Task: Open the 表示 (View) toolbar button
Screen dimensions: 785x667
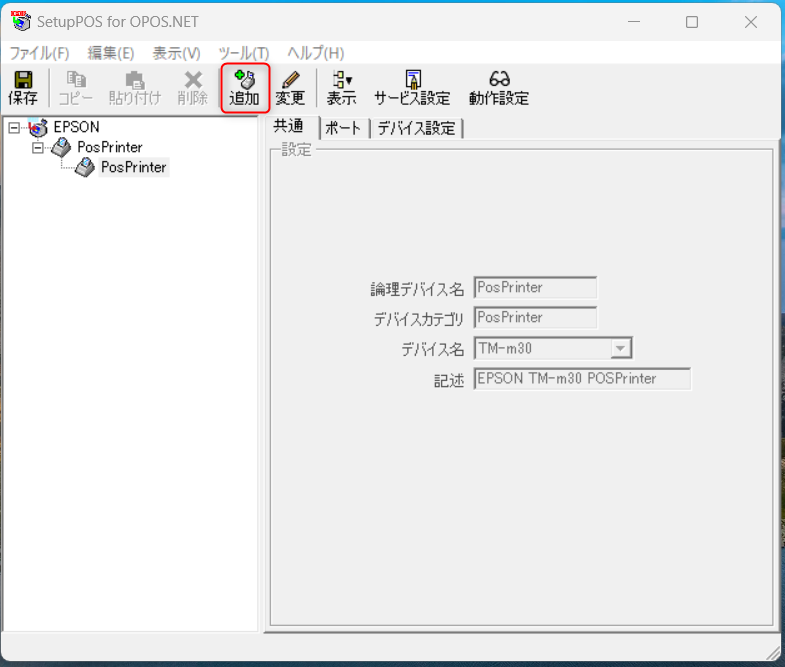Action: 342,87
